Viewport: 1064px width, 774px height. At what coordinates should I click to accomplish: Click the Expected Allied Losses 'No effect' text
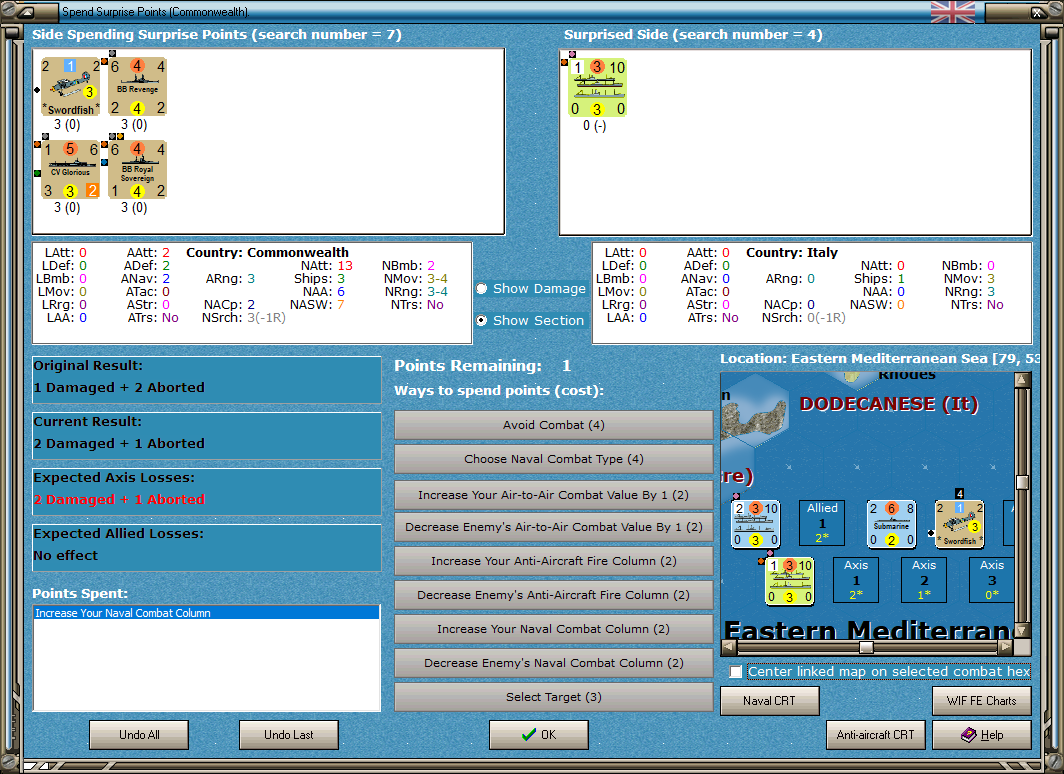(x=66, y=555)
